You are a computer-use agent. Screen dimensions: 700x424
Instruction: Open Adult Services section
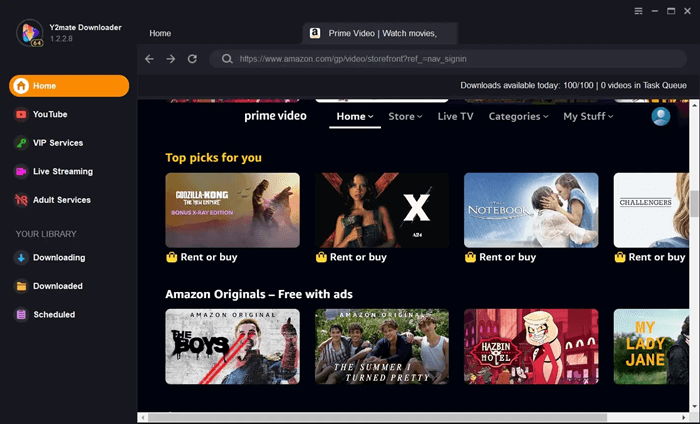pyautogui.click(x=53, y=200)
